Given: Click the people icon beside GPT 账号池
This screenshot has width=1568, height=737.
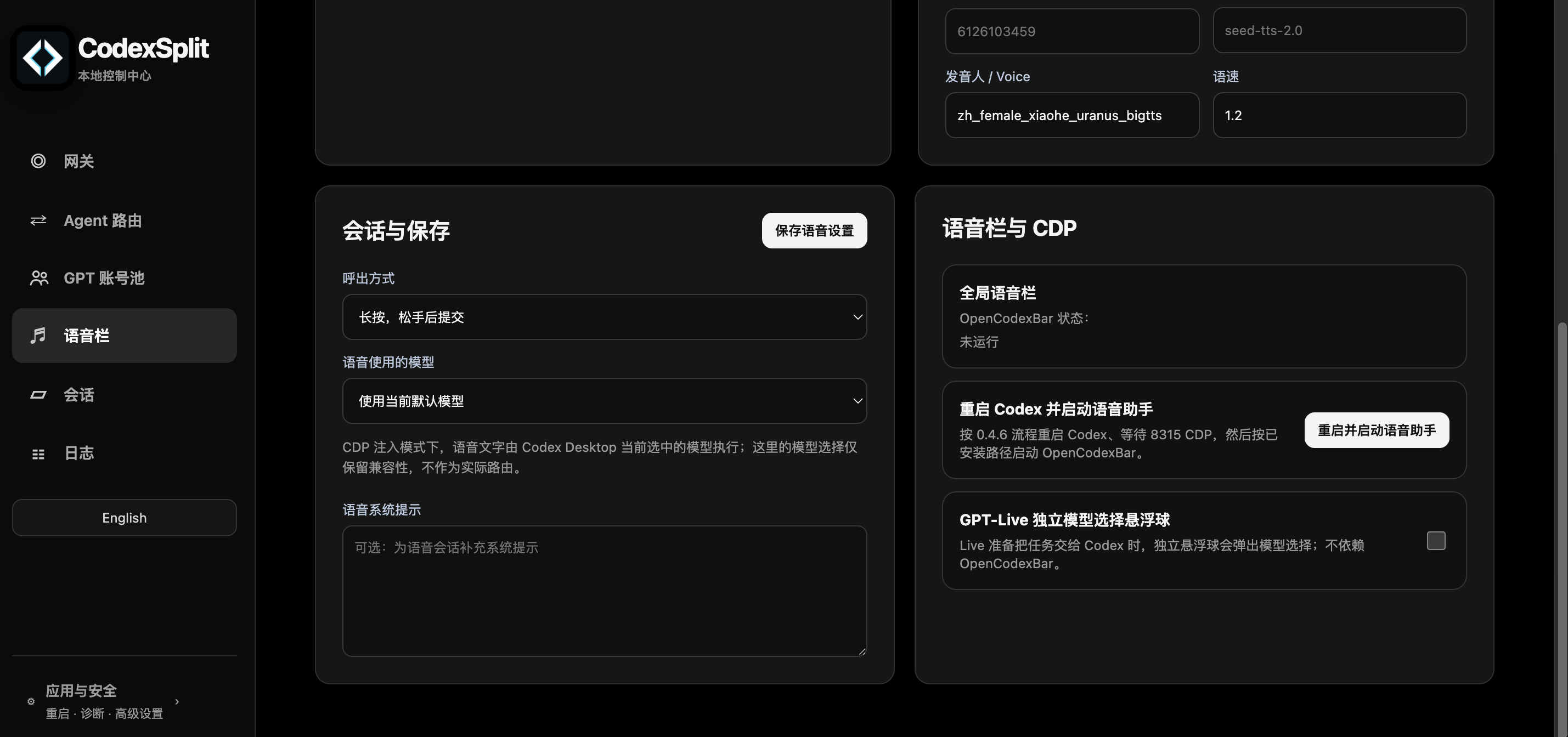Looking at the screenshot, I should click(39, 278).
